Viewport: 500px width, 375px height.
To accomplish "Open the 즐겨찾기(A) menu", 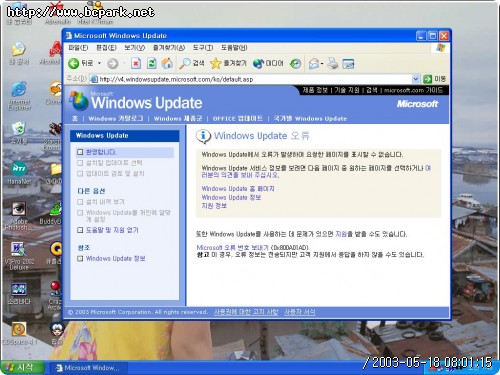I will click(x=169, y=48).
